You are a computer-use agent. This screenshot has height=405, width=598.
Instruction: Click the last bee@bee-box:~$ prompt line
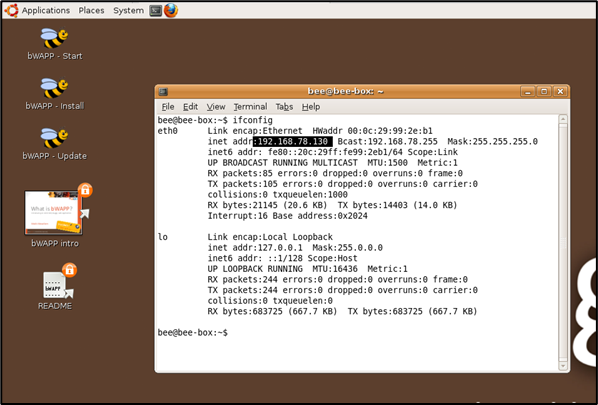193,333
